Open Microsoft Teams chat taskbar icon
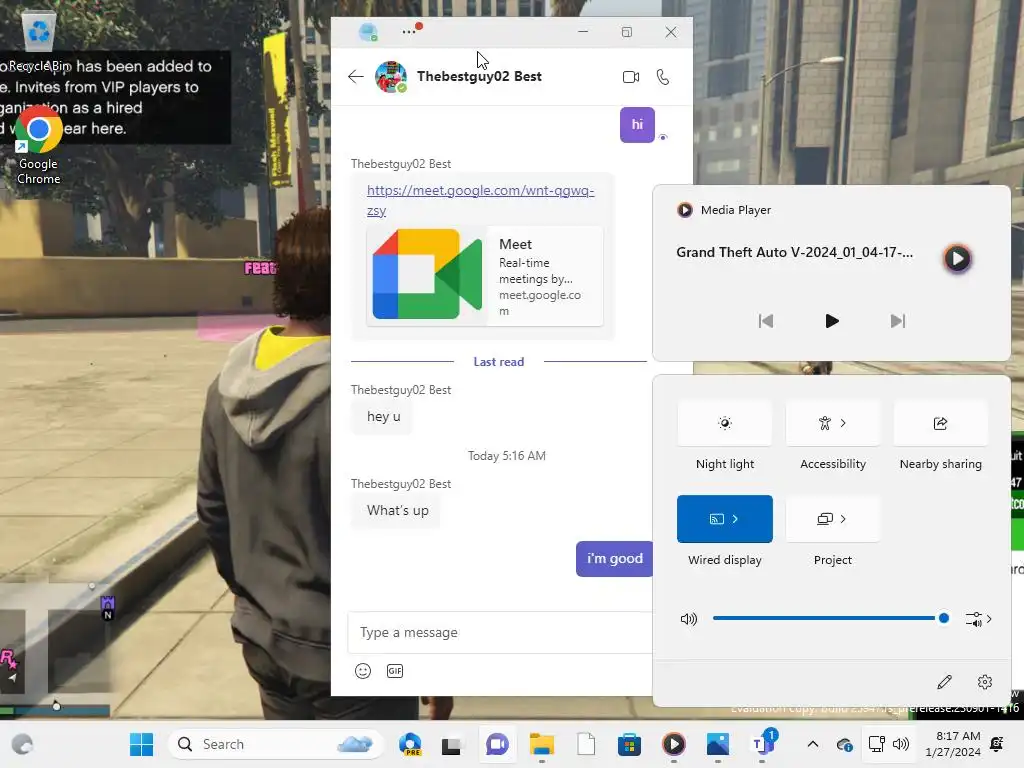The height and width of the screenshot is (768, 1024). point(497,744)
